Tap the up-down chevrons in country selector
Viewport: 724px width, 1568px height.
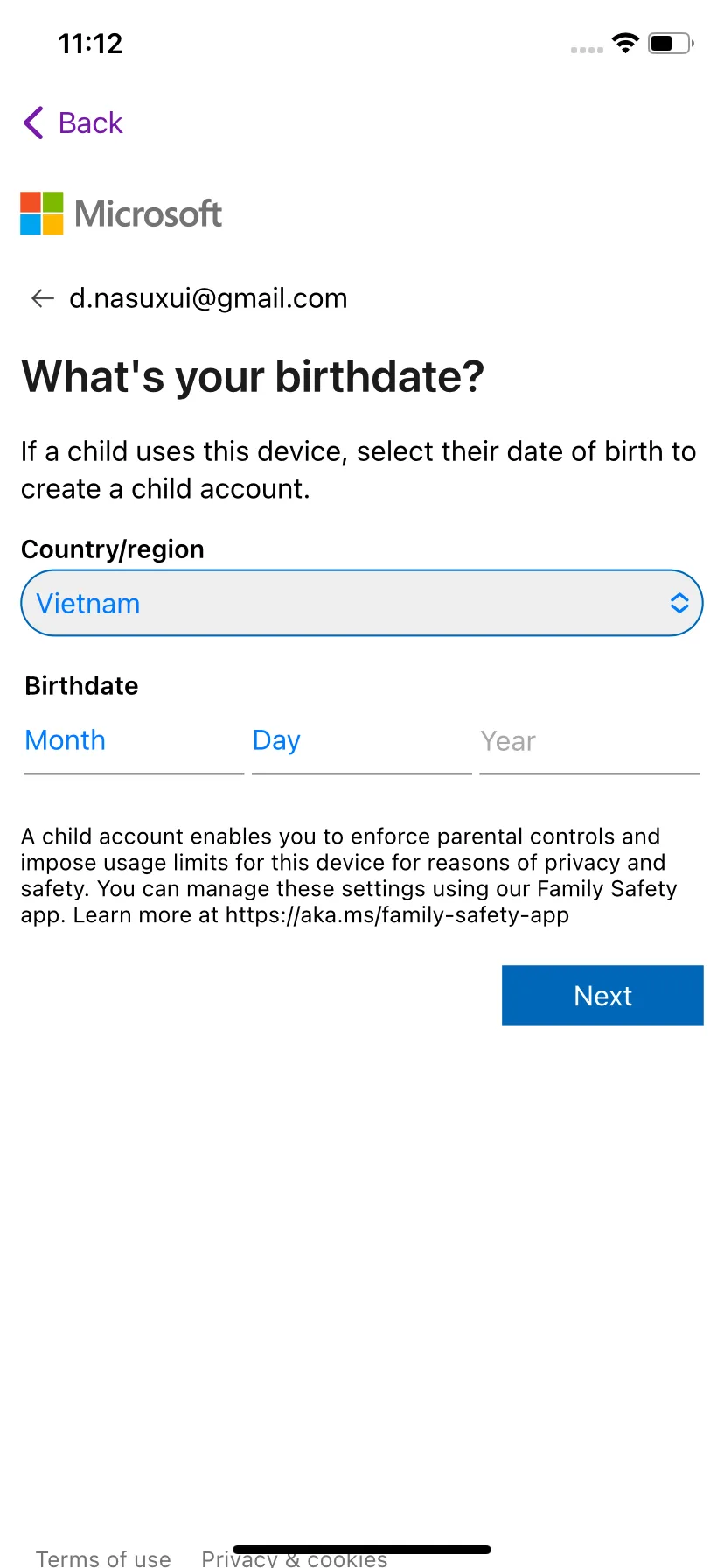(679, 603)
